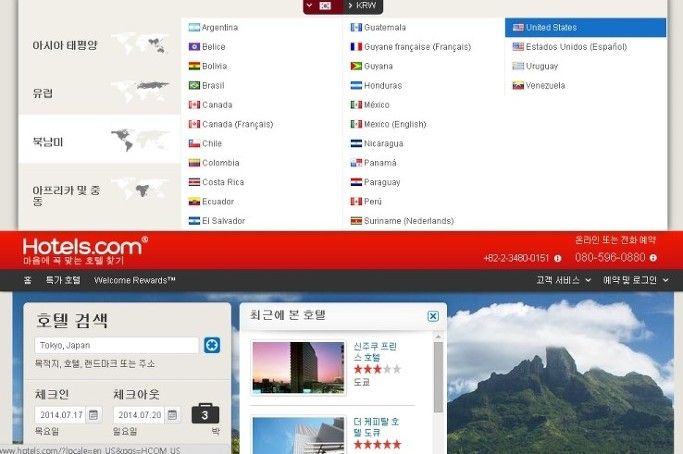Expand the Korean flag country selector
Viewport: 683px width, 454px height.
click(323, 6)
